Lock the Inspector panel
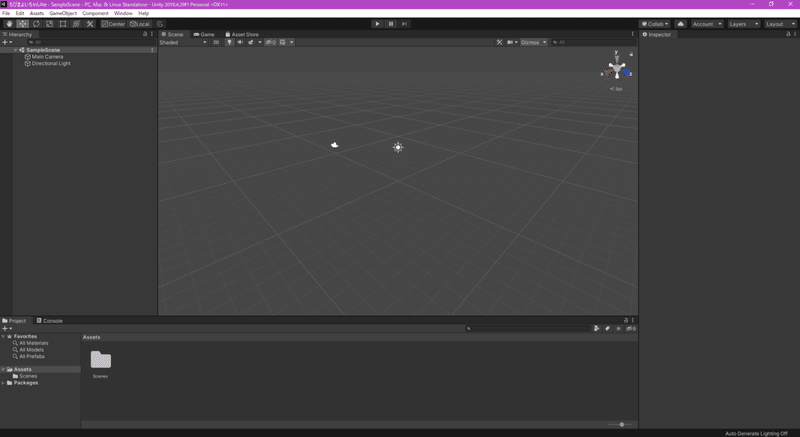The height and width of the screenshot is (437, 800). 788,34
